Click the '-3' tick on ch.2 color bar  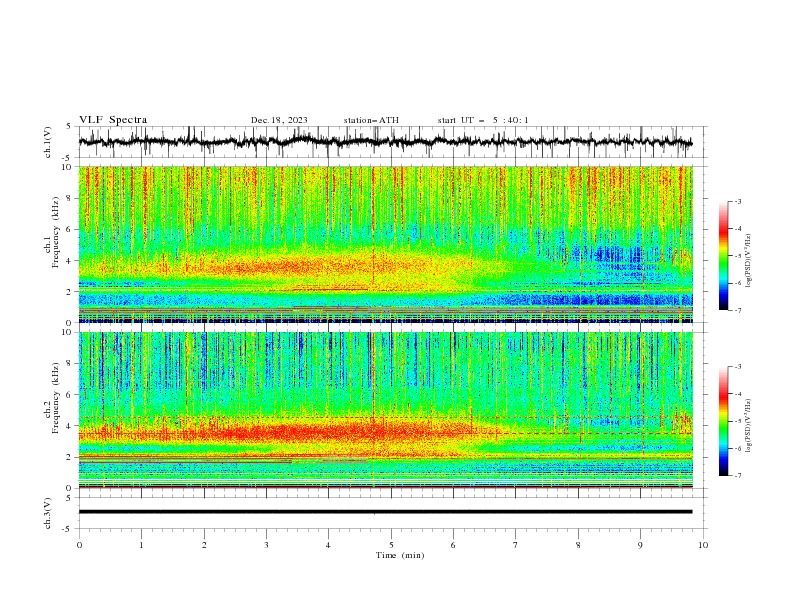[x=737, y=367]
